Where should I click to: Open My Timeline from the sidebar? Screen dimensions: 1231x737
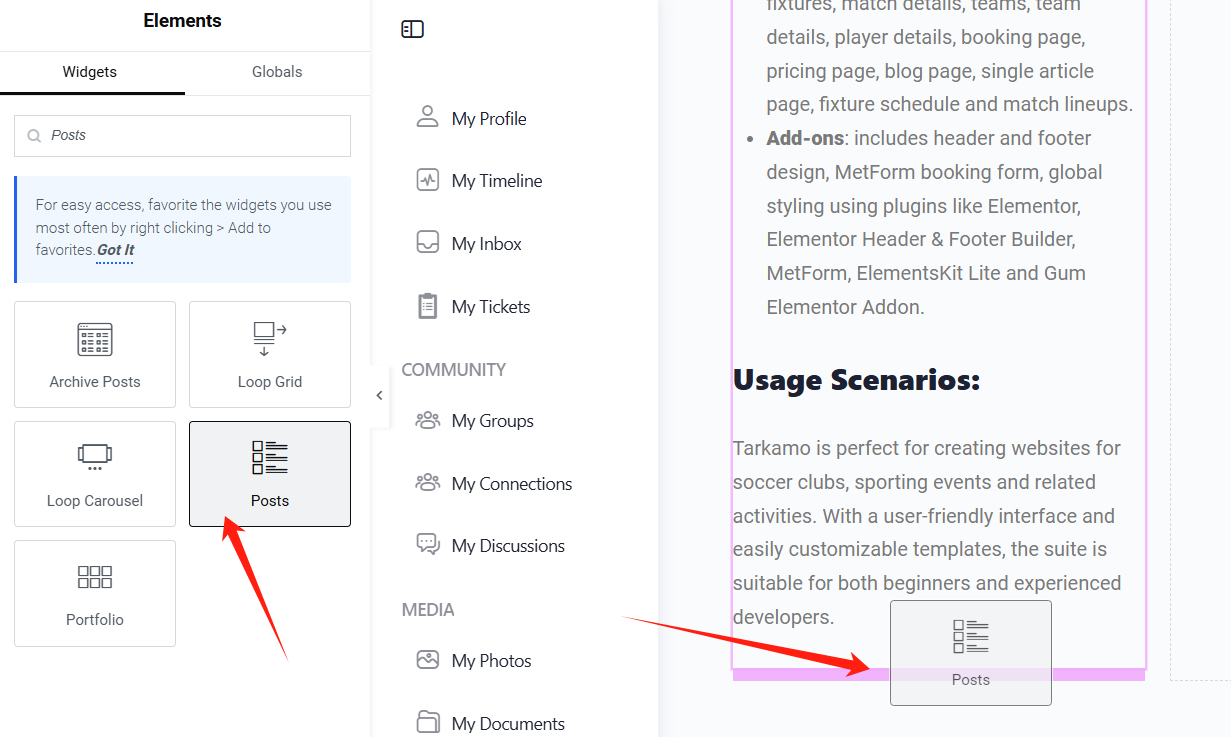[x=497, y=180]
